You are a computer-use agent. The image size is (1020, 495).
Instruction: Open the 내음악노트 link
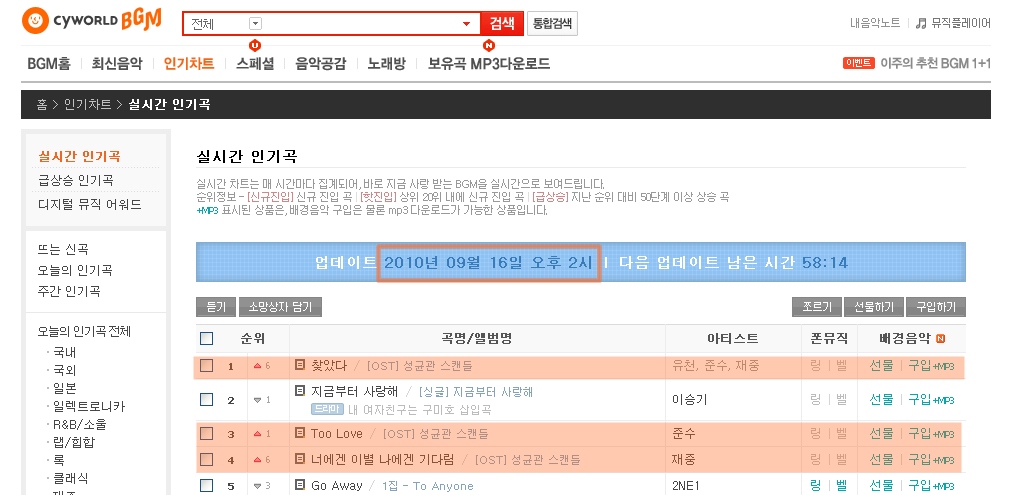click(875, 23)
